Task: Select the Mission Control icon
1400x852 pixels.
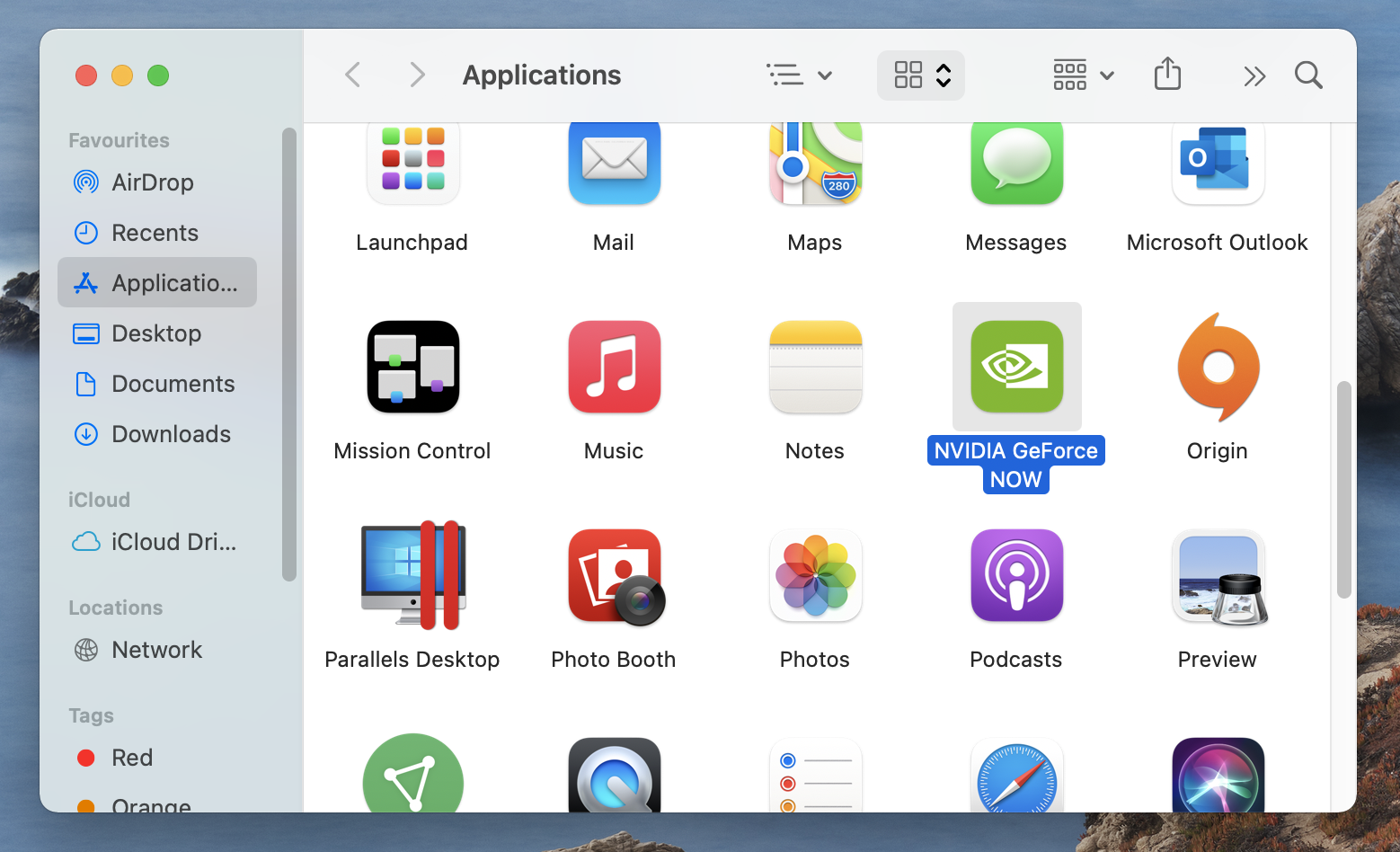Action: pyautogui.click(x=412, y=367)
